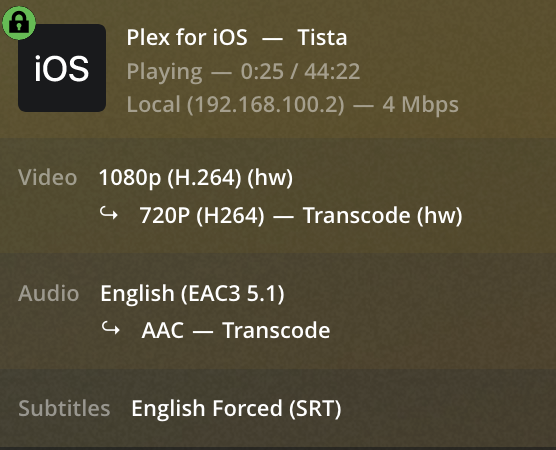556x450 pixels.
Task: Click the 720P (H264) Transcode (hw) line
Action: tap(301, 216)
